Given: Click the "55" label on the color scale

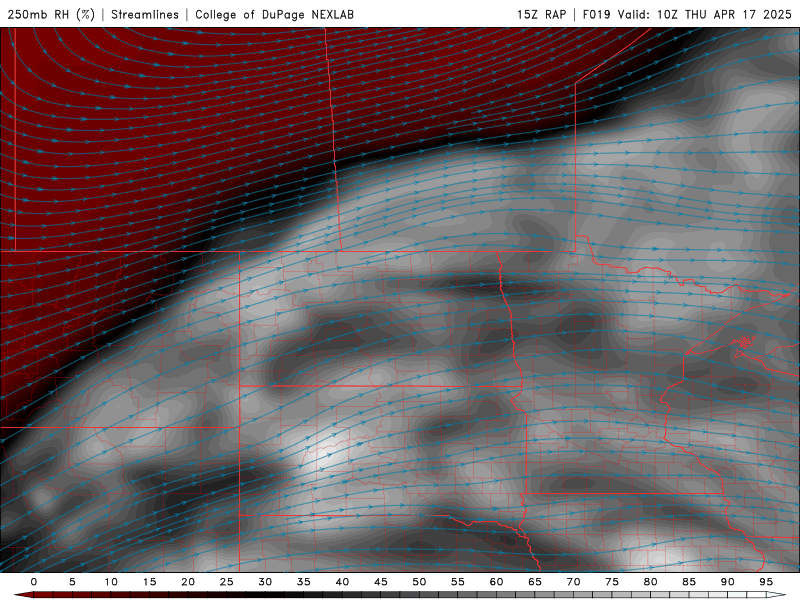Looking at the screenshot, I should click(x=458, y=582).
